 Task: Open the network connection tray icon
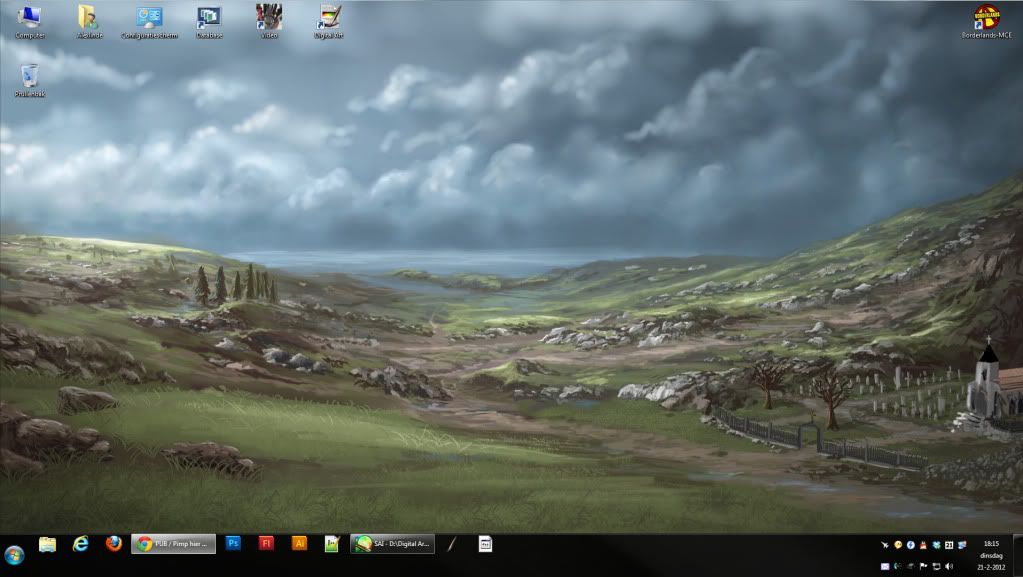pyautogui.click(x=936, y=566)
